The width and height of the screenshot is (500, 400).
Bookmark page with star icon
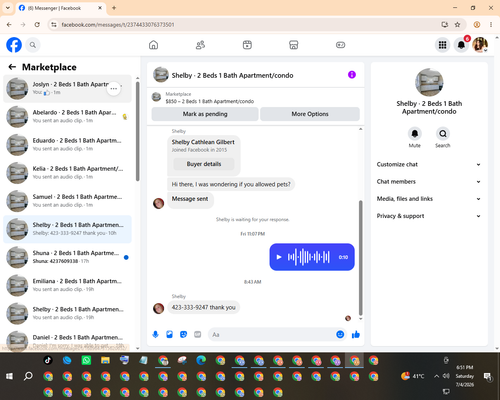[457, 25]
